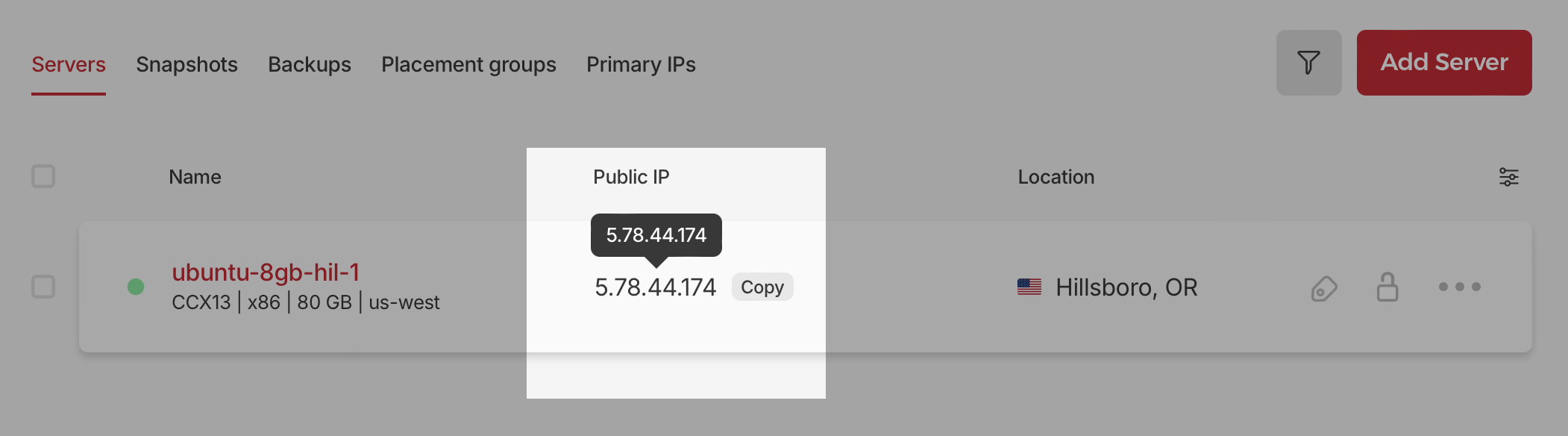Click the green running status dot
The image size is (1568, 436).
(x=136, y=287)
